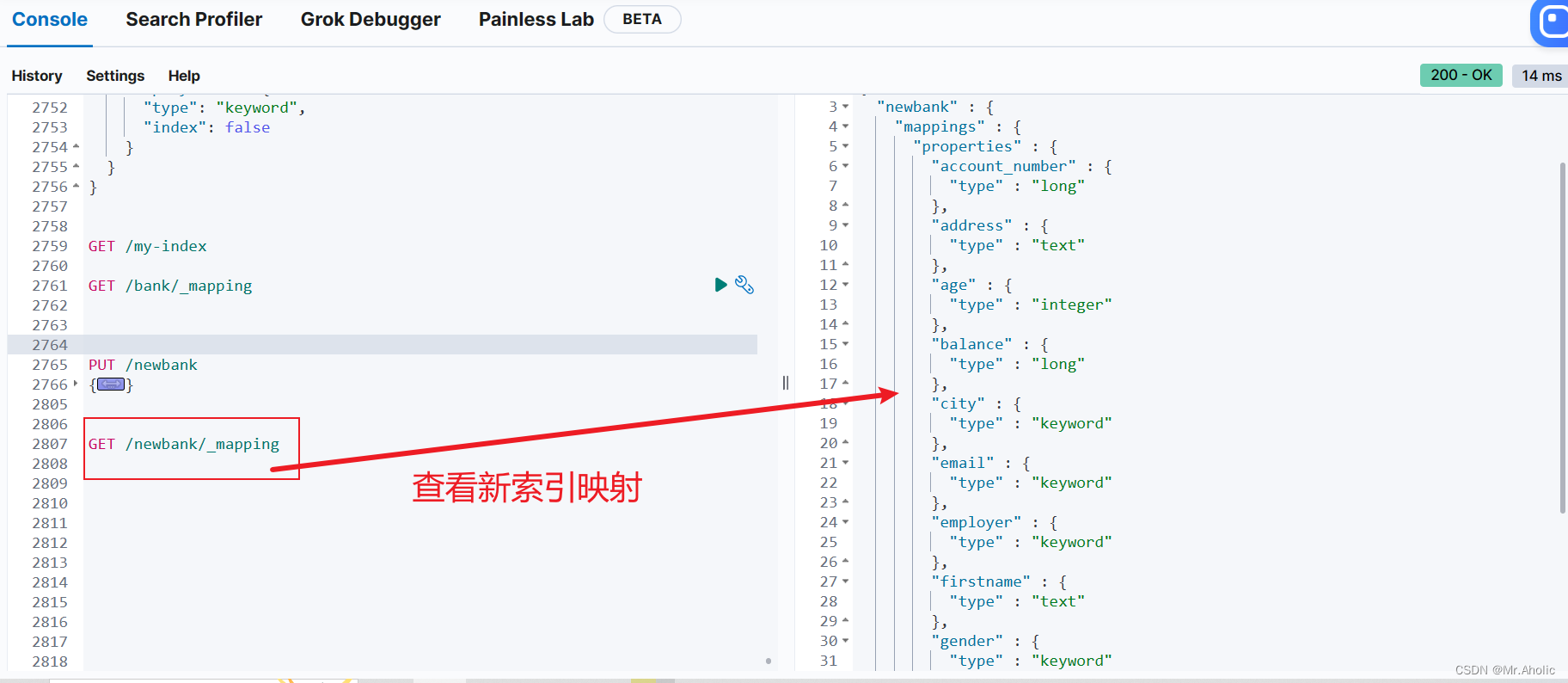Screen dimensions: 1568x683
Task: Collapse the "balance" fold on output line 15
Action: pyautogui.click(x=846, y=344)
